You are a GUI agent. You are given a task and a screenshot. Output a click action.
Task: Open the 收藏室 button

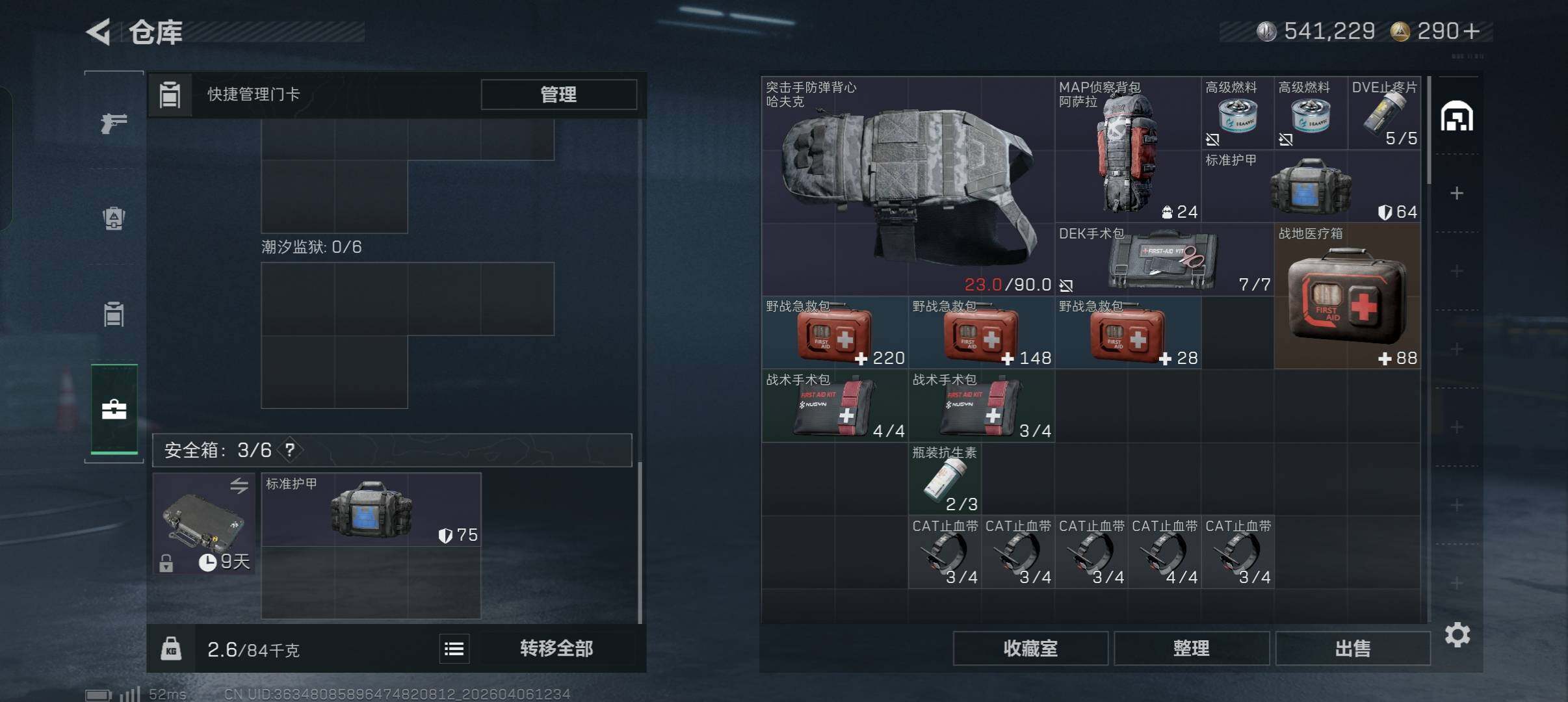click(x=1030, y=648)
